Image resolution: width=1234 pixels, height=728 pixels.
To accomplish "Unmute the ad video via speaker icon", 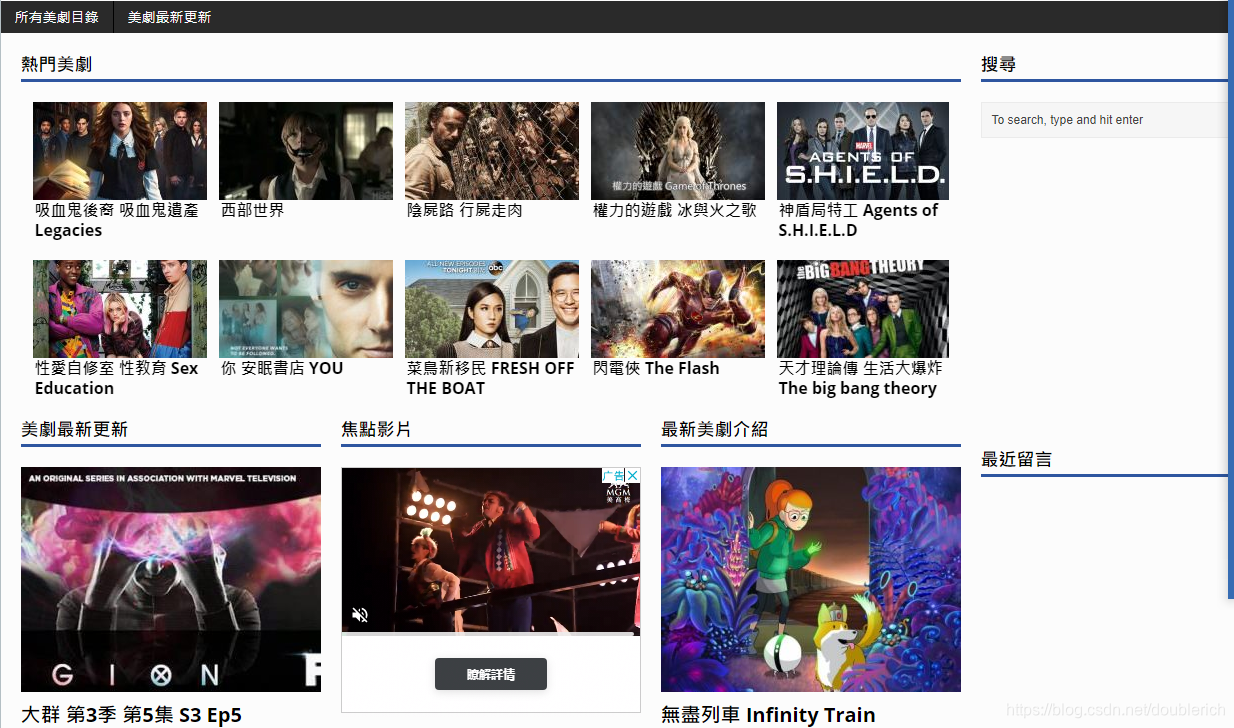I will (361, 615).
